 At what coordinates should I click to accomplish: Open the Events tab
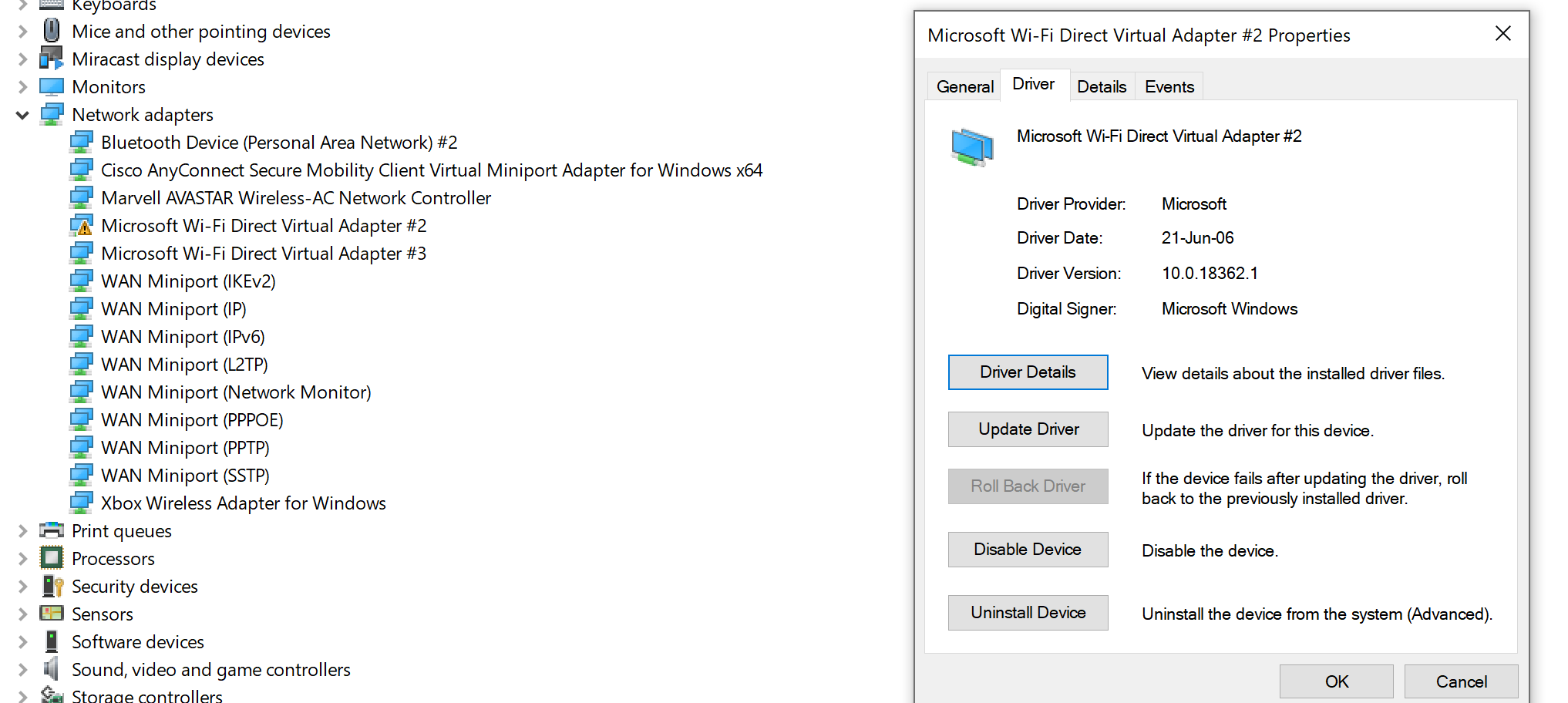(1169, 86)
